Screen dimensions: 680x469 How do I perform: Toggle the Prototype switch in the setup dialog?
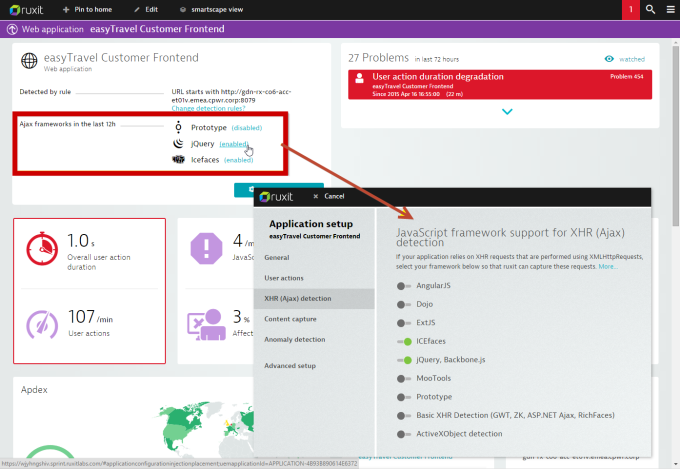tap(404, 397)
